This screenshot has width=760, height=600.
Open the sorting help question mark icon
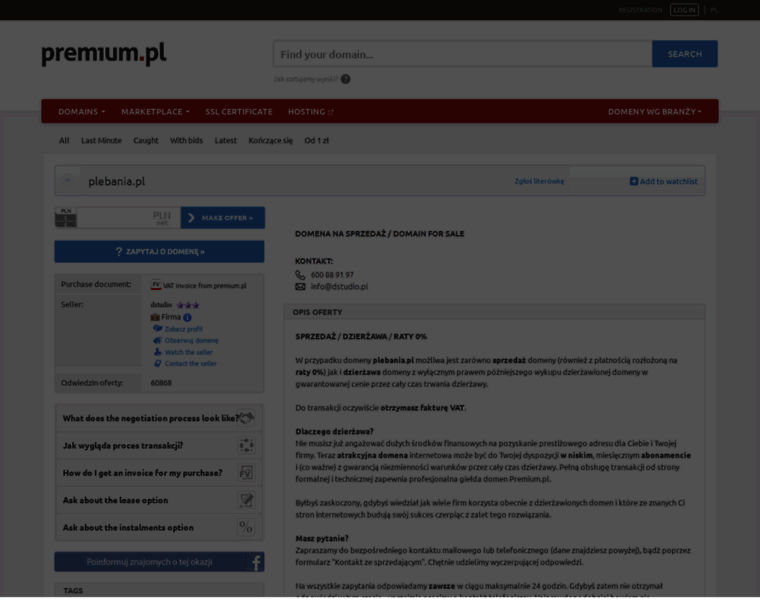click(345, 79)
